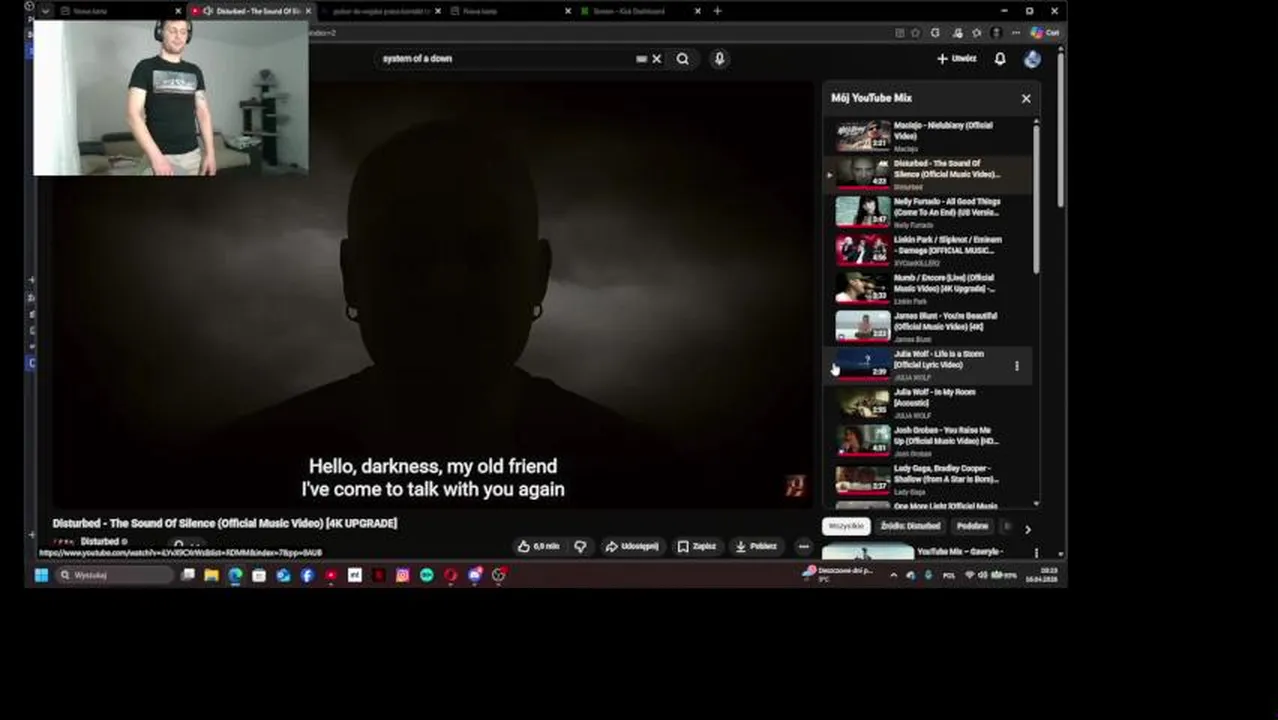Image resolution: width=1278 pixels, height=720 pixels.
Task: Play Maciejo - Nielubiany from the mix
Action: click(929, 136)
